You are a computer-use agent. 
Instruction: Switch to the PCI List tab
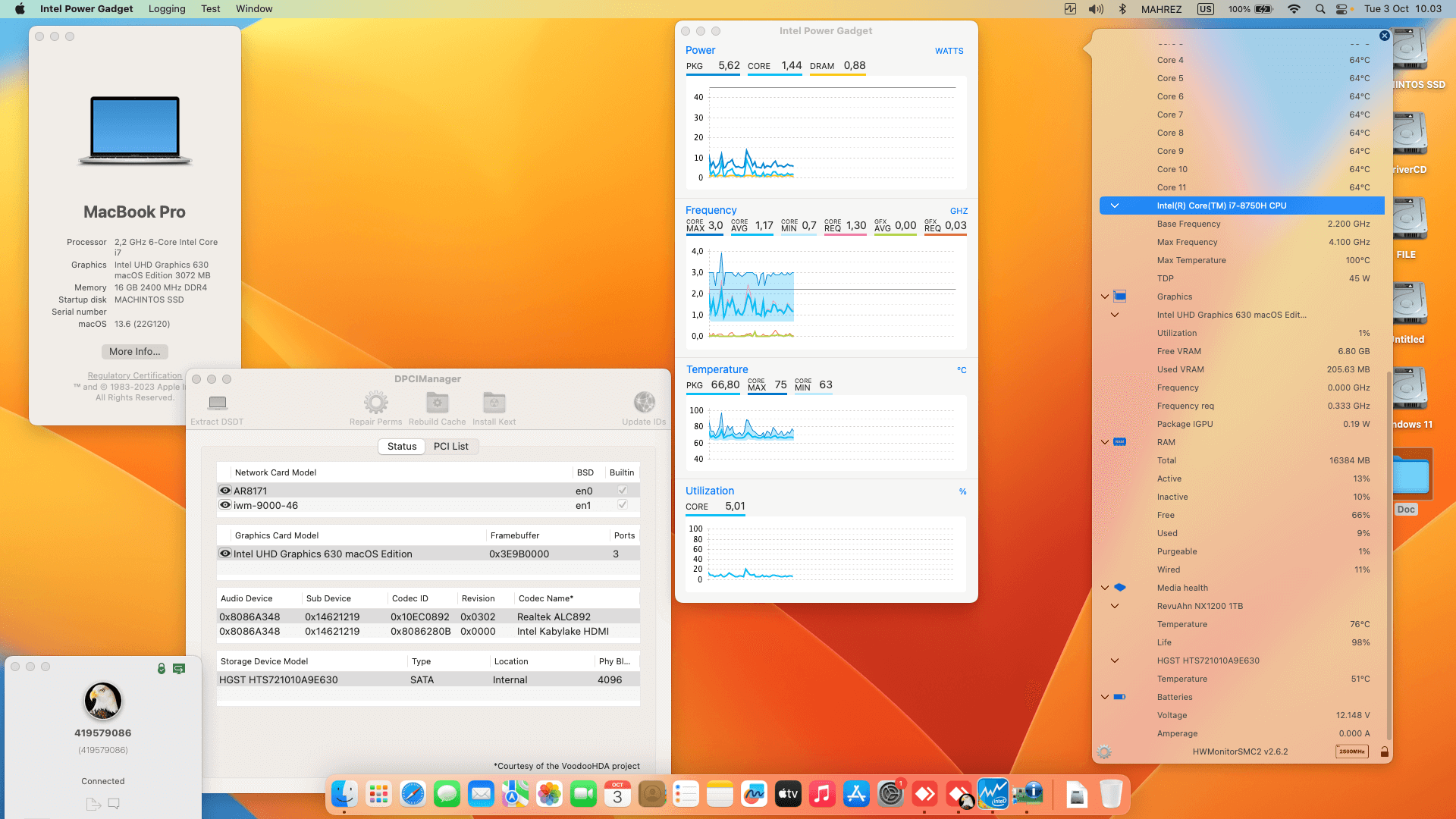[450, 447]
